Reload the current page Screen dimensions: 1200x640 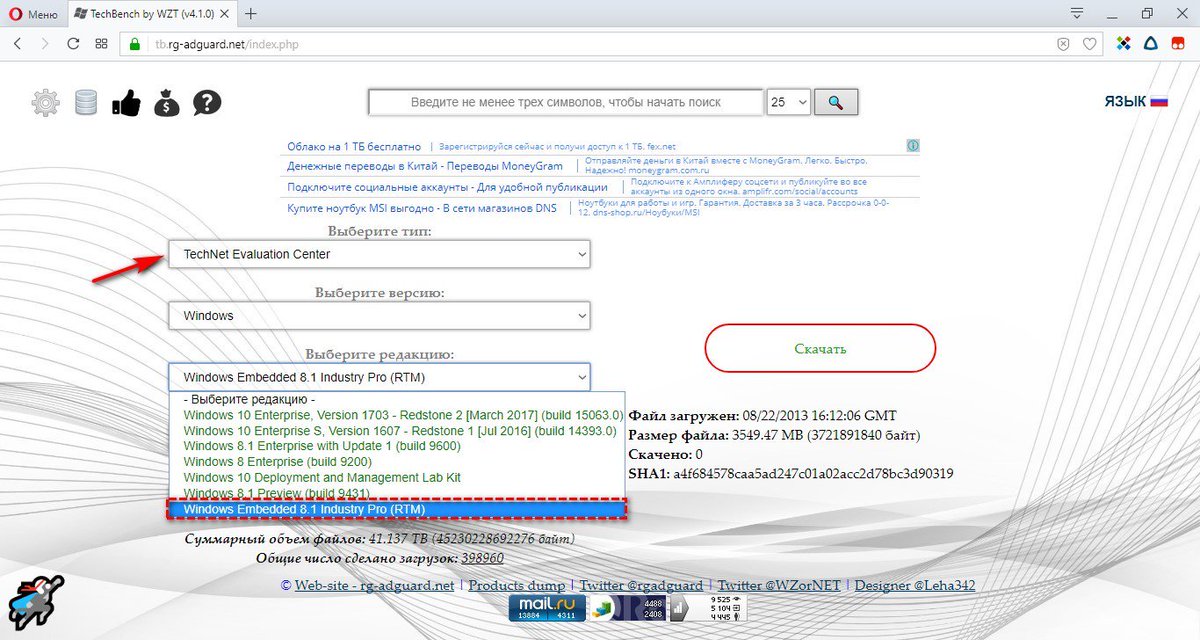(73, 44)
